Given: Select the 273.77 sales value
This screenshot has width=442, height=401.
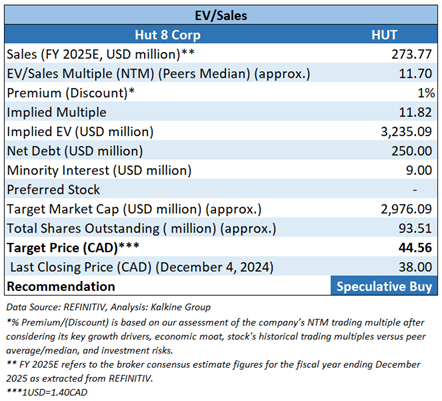Looking at the screenshot, I should (411, 54).
